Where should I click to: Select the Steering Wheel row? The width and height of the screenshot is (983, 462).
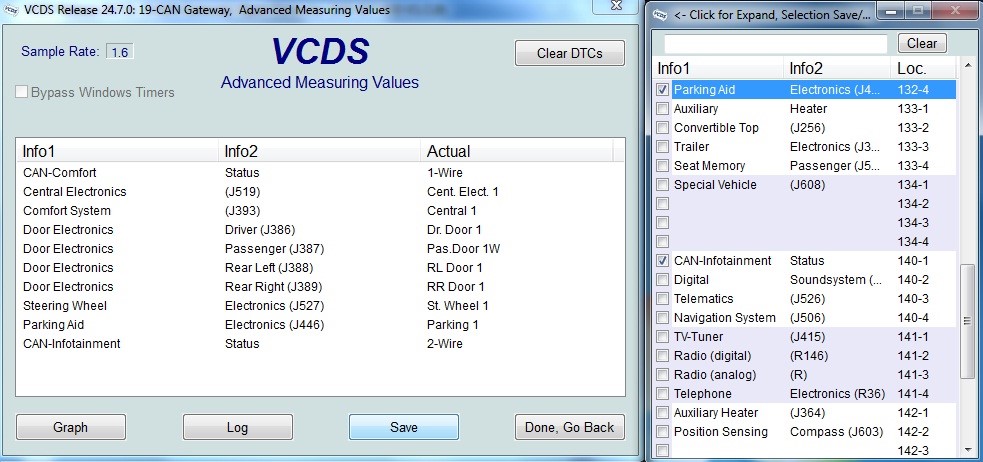point(320,306)
